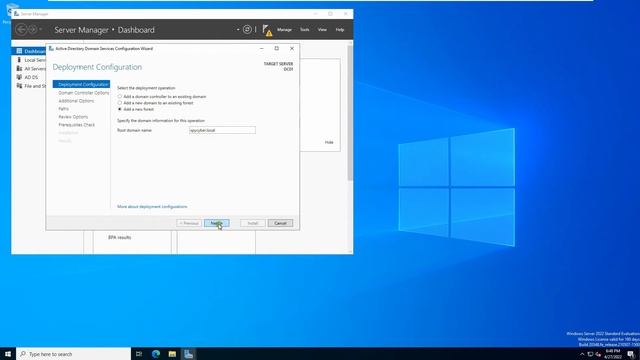Click the Root domain name field

[x=222, y=130]
